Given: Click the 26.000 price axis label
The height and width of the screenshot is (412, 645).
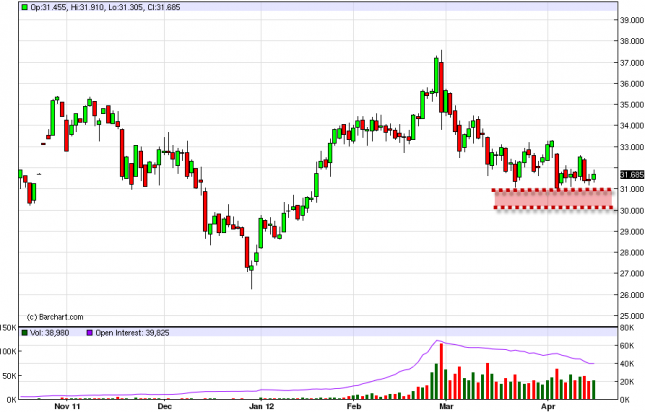Looking at the screenshot, I should 631,295.
